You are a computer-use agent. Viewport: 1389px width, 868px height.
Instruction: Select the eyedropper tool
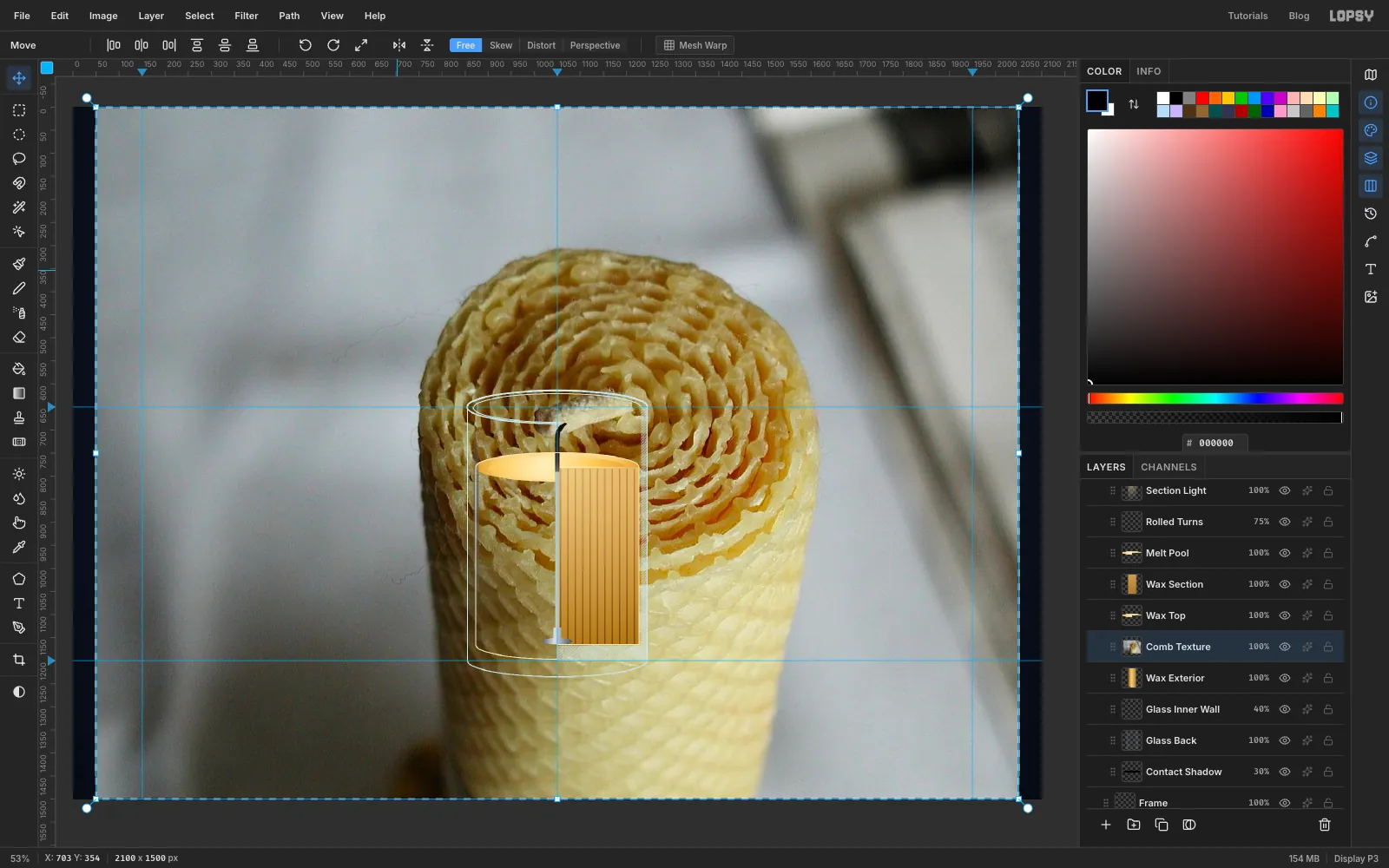click(x=19, y=547)
